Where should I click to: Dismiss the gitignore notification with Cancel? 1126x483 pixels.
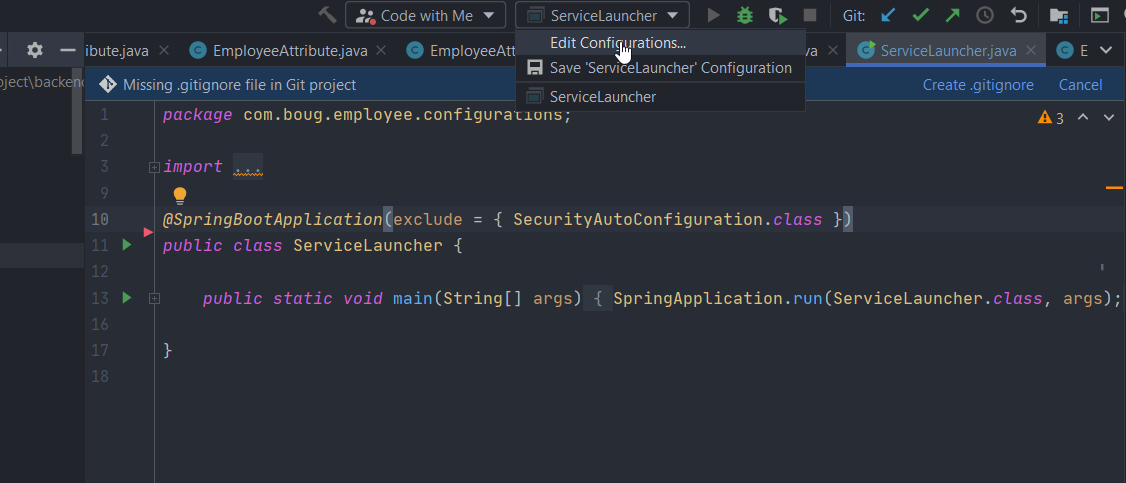coord(1080,85)
